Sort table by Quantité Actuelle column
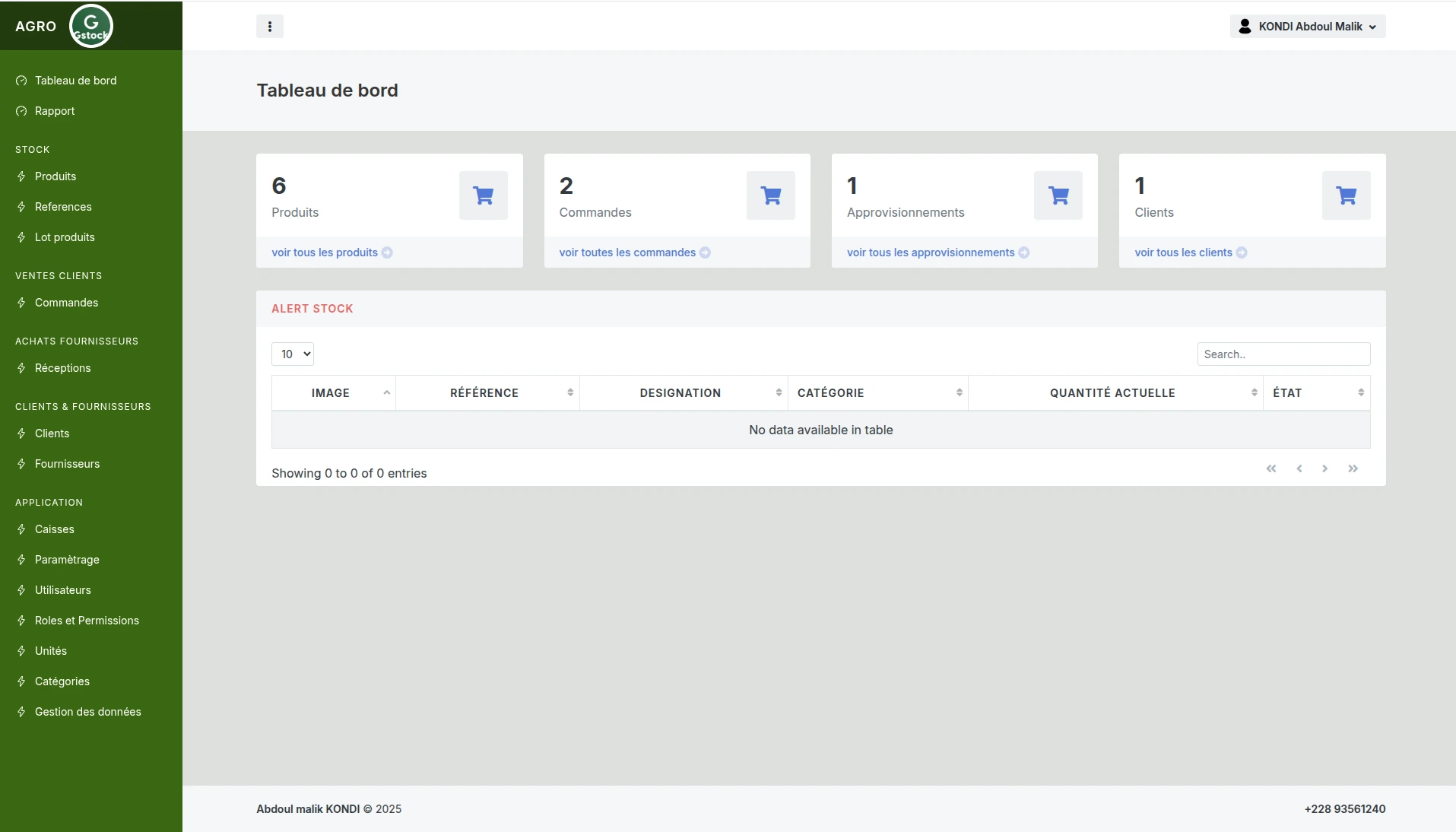Screen dimensions: 1456x832 click(x=1114, y=393)
